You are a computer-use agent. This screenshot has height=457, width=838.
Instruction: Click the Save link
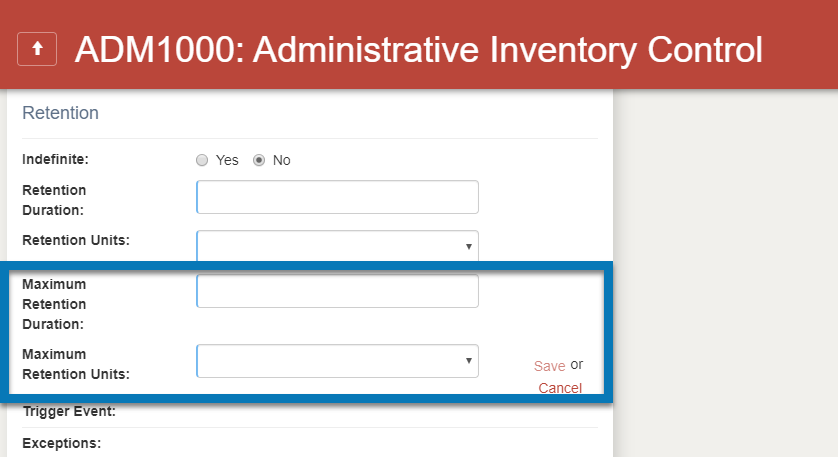549,366
